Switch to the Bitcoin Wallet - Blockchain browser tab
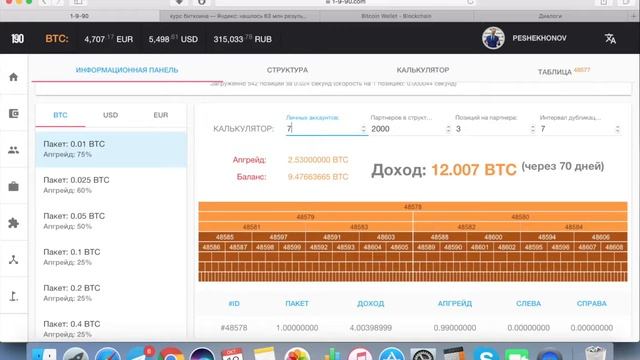Screen dimensions: 640x360 396,16
